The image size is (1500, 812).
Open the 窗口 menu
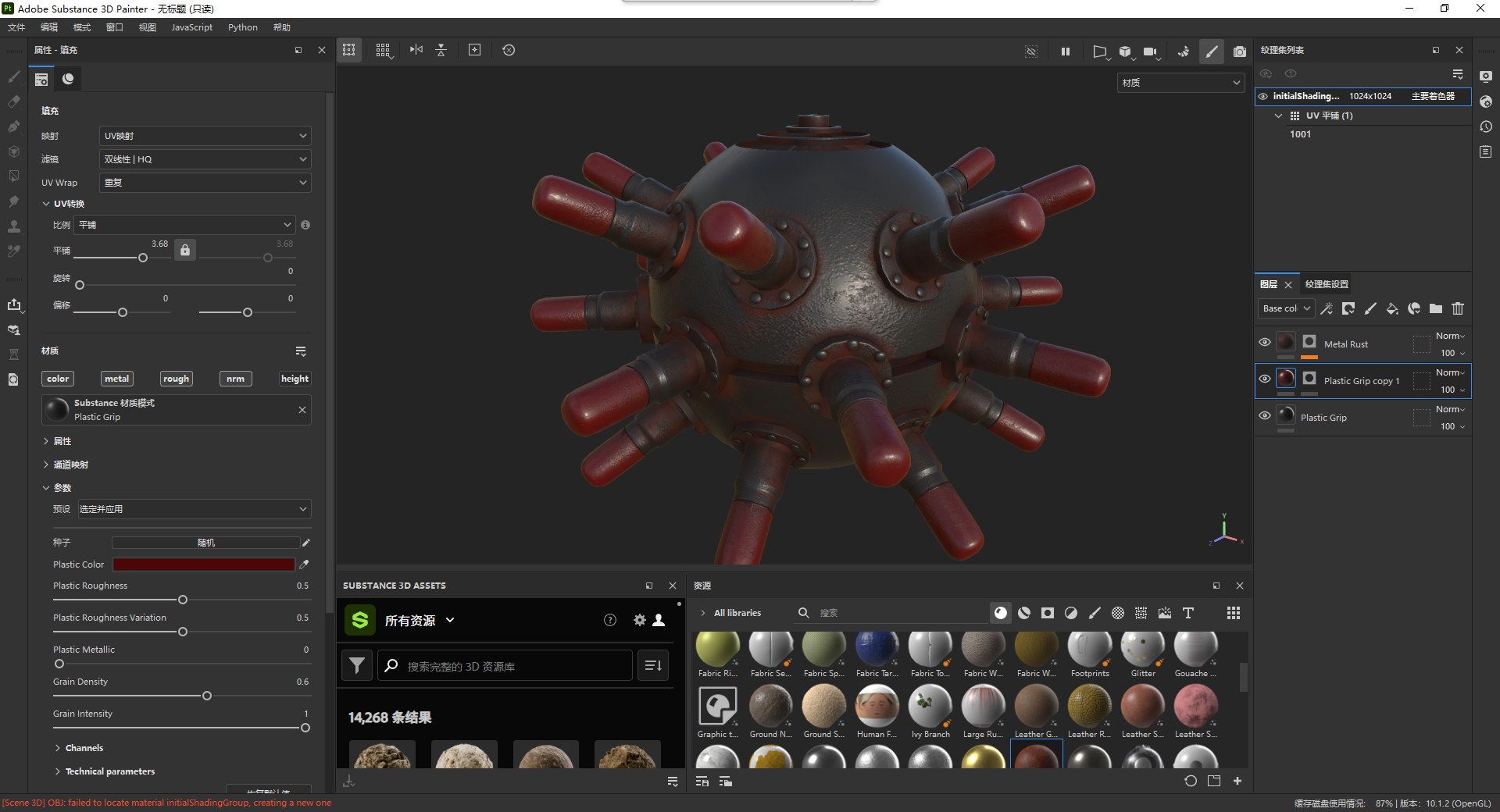(115, 27)
